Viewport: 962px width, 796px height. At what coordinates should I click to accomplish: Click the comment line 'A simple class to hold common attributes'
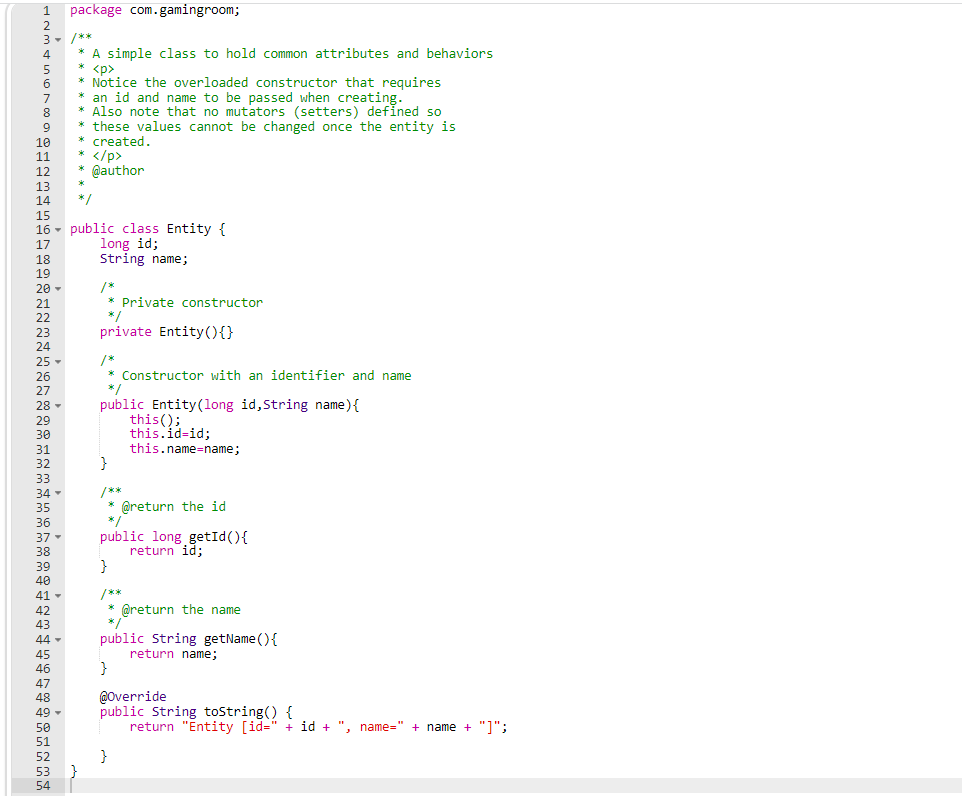pyautogui.click(x=292, y=54)
